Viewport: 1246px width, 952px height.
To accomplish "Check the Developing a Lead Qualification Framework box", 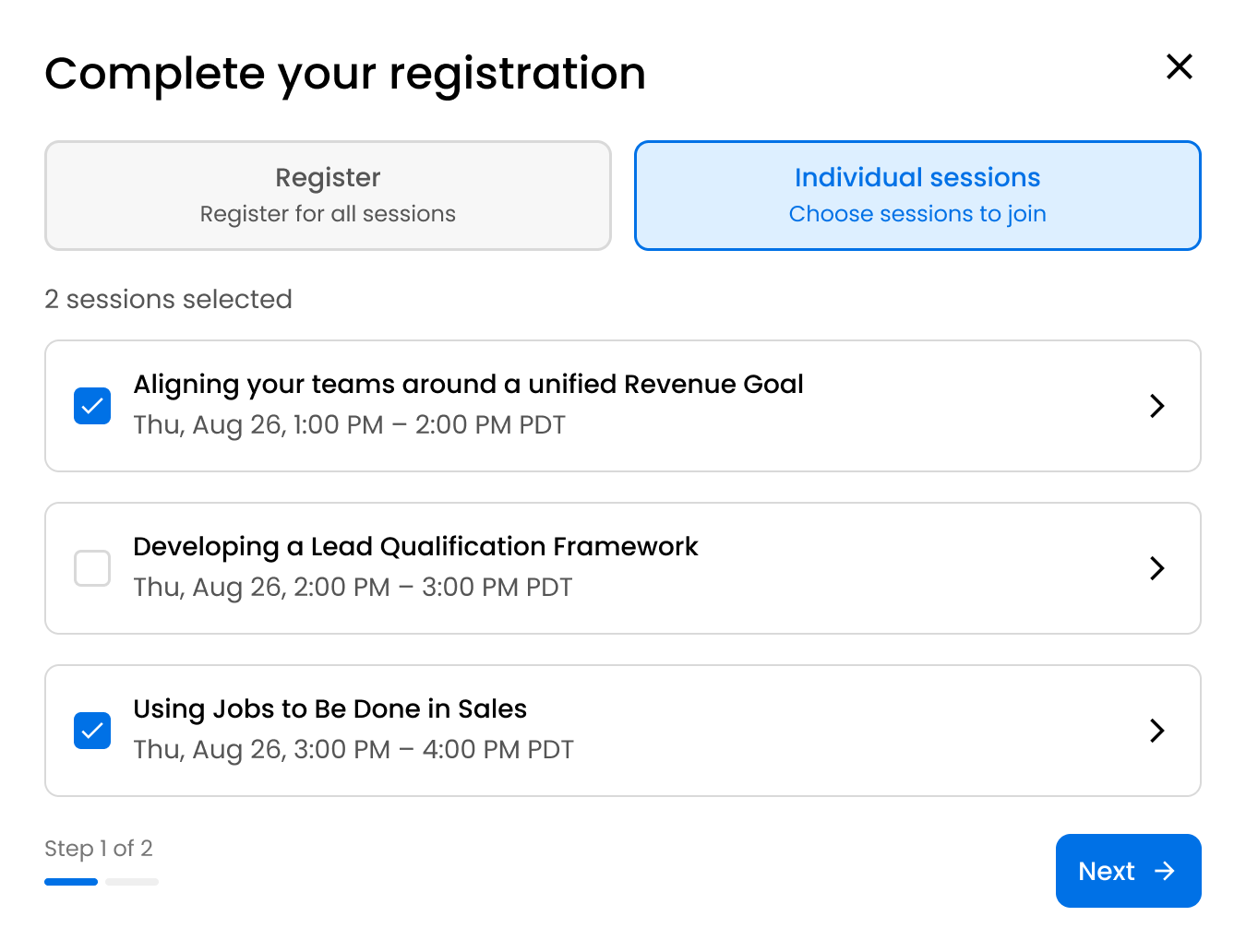I will tap(92, 568).
